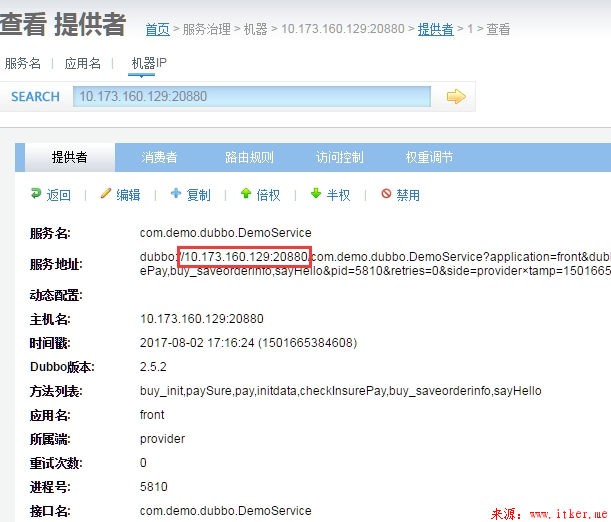Open the 路由规则 tab
The width and height of the screenshot is (611, 522).
249,157
